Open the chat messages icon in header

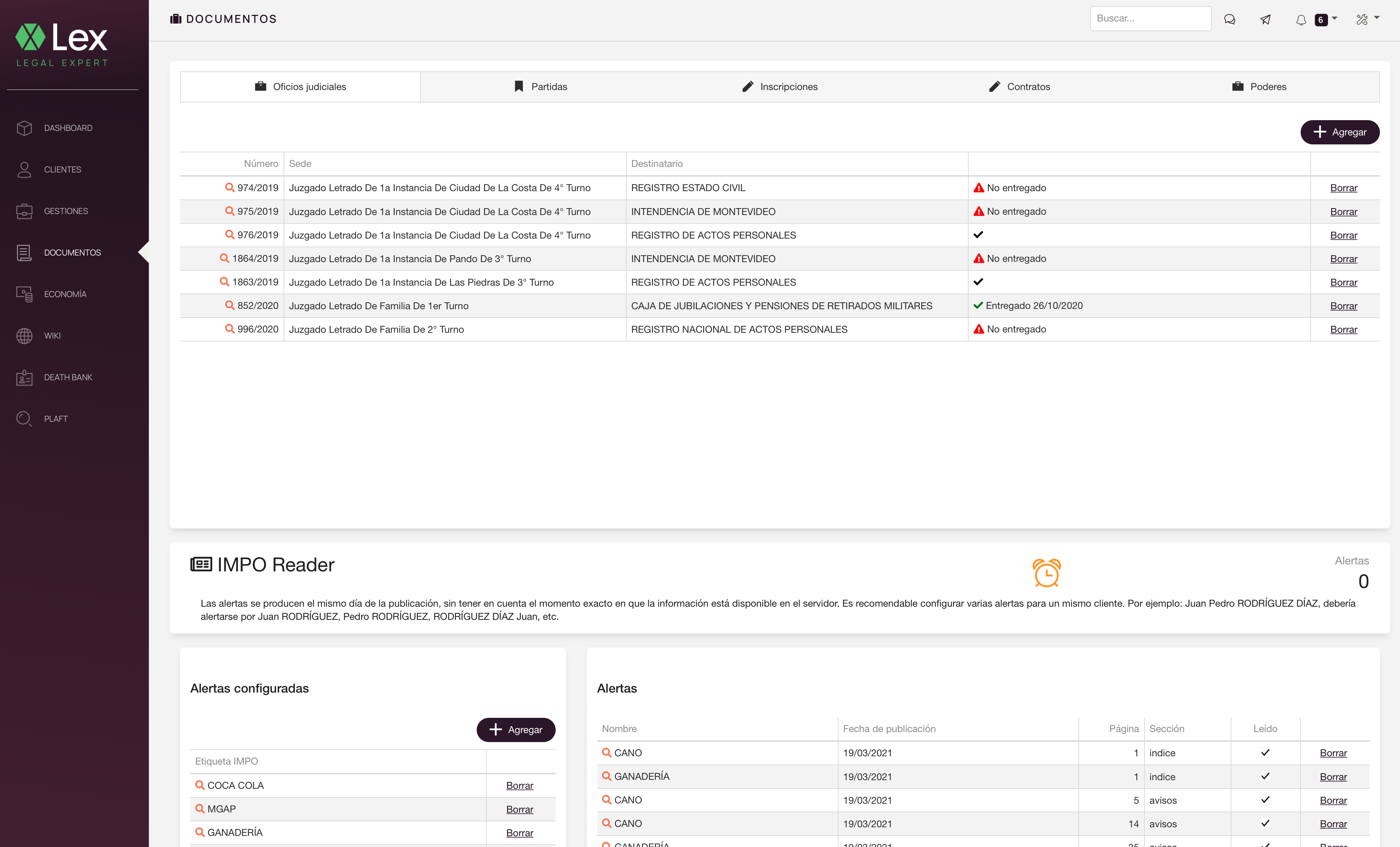[x=1230, y=19]
